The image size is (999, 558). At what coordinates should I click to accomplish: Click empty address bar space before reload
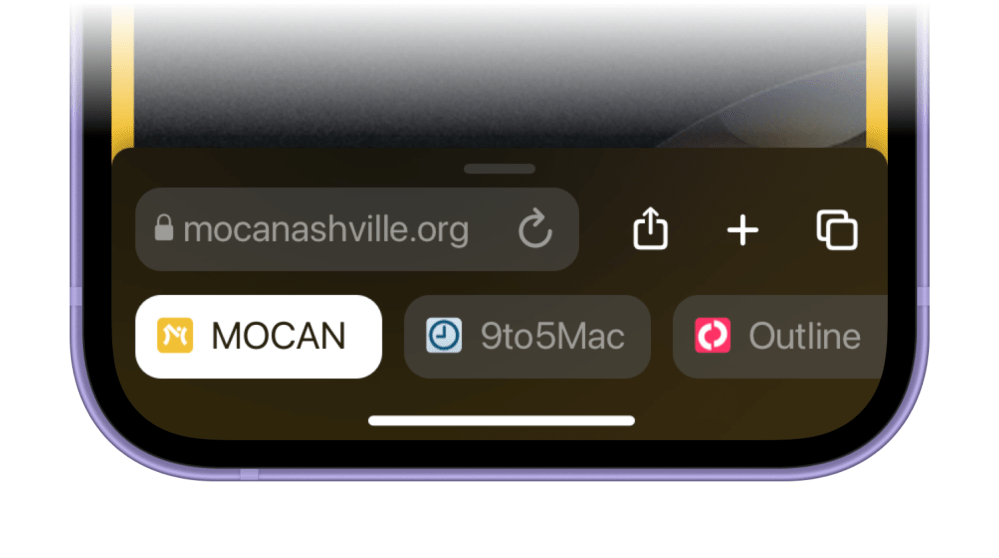pos(493,229)
